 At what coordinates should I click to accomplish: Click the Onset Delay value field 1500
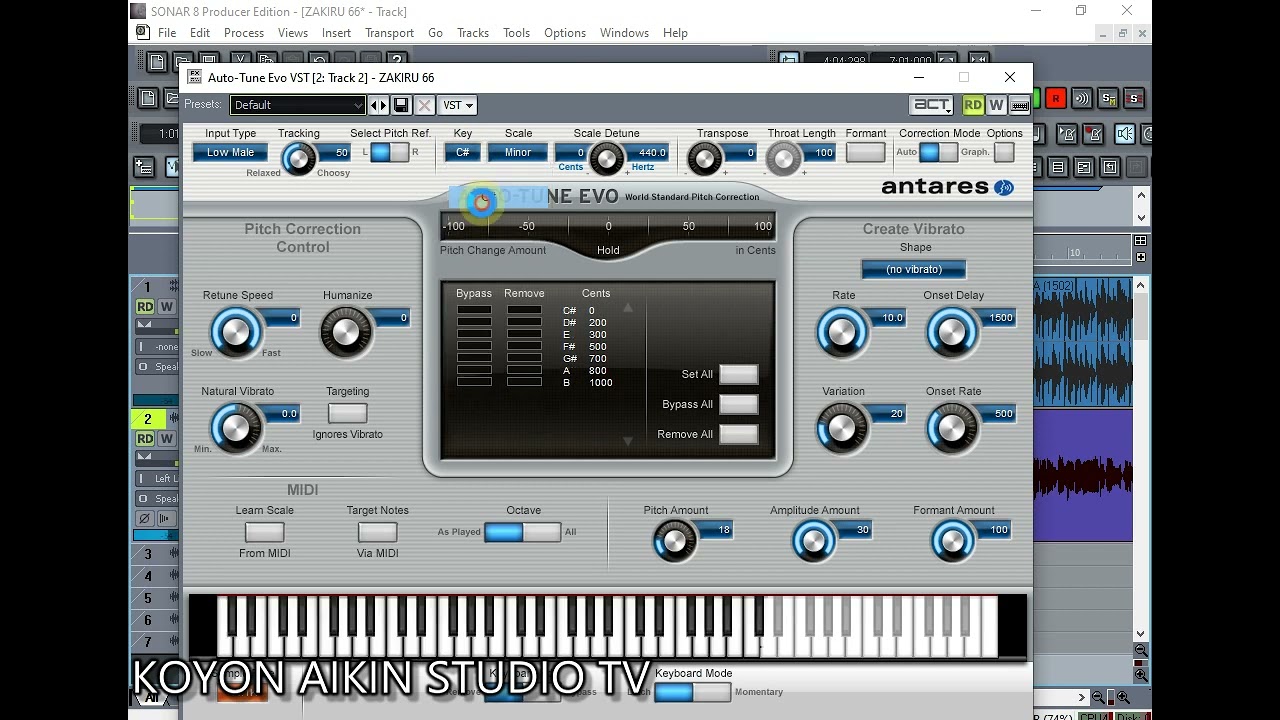click(x=997, y=318)
